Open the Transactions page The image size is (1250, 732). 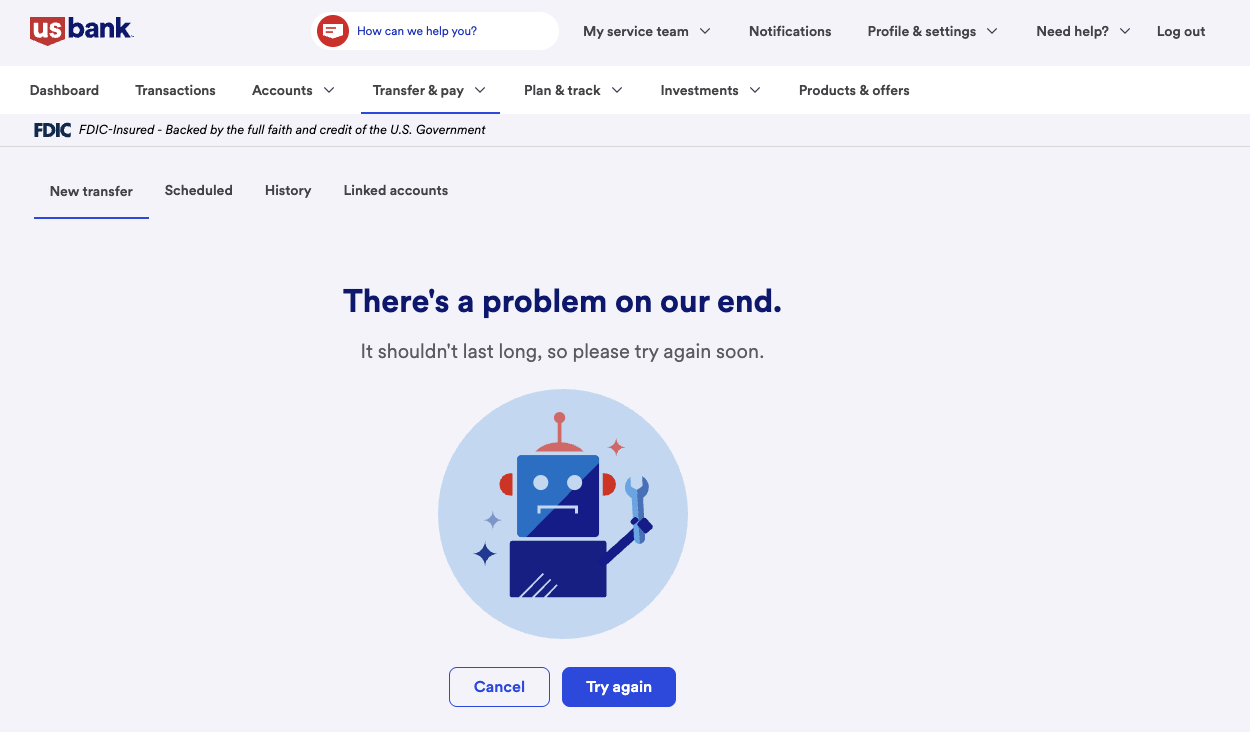175,90
